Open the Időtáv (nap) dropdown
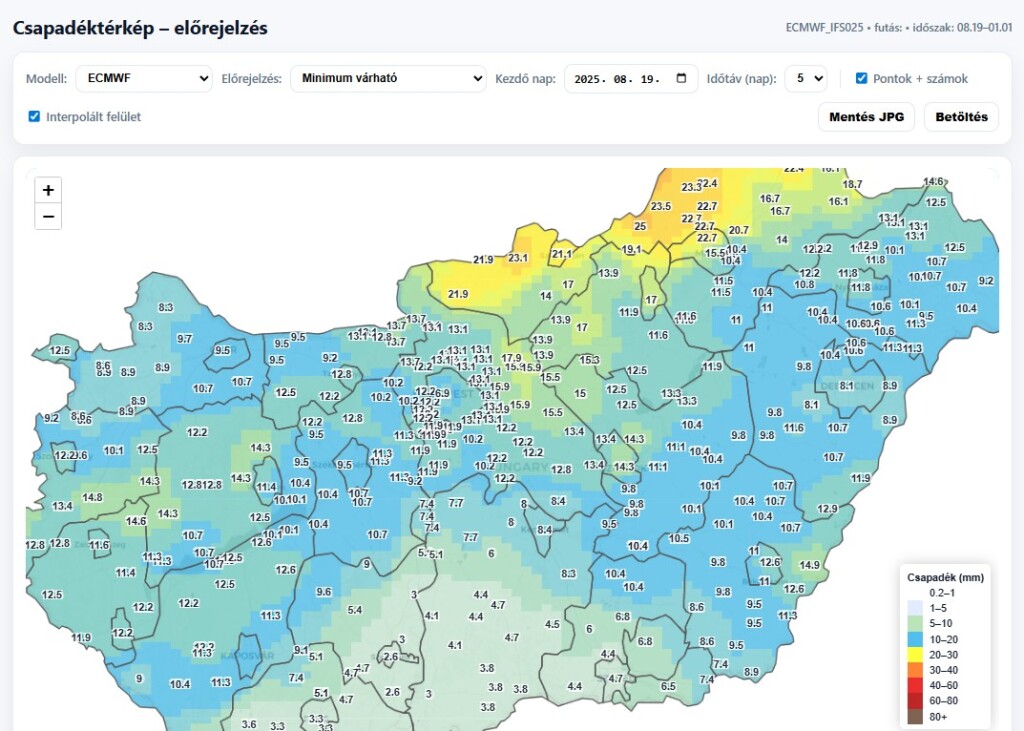 pos(805,79)
